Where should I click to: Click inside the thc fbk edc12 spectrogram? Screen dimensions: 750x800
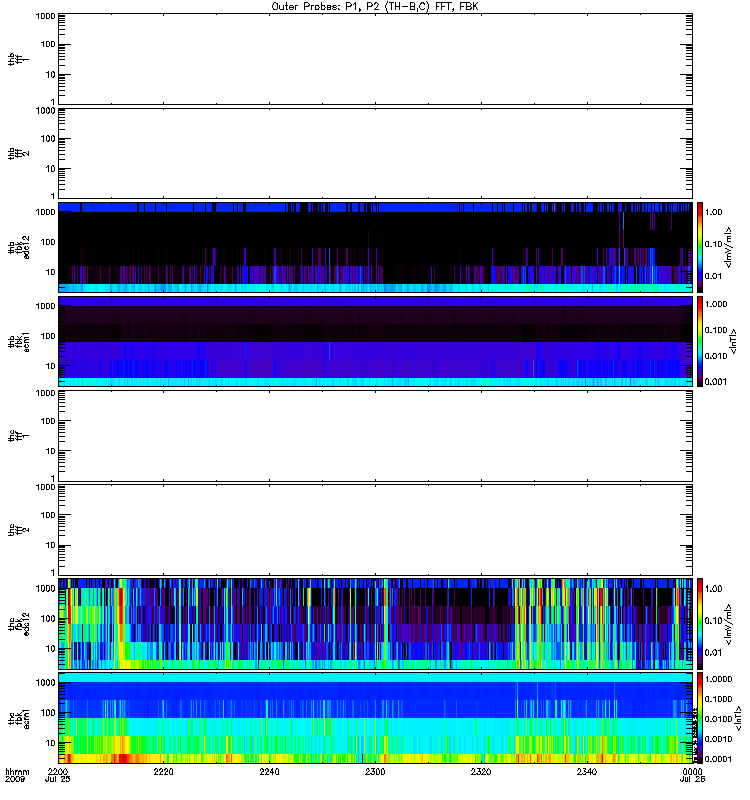click(x=376, y=624)
